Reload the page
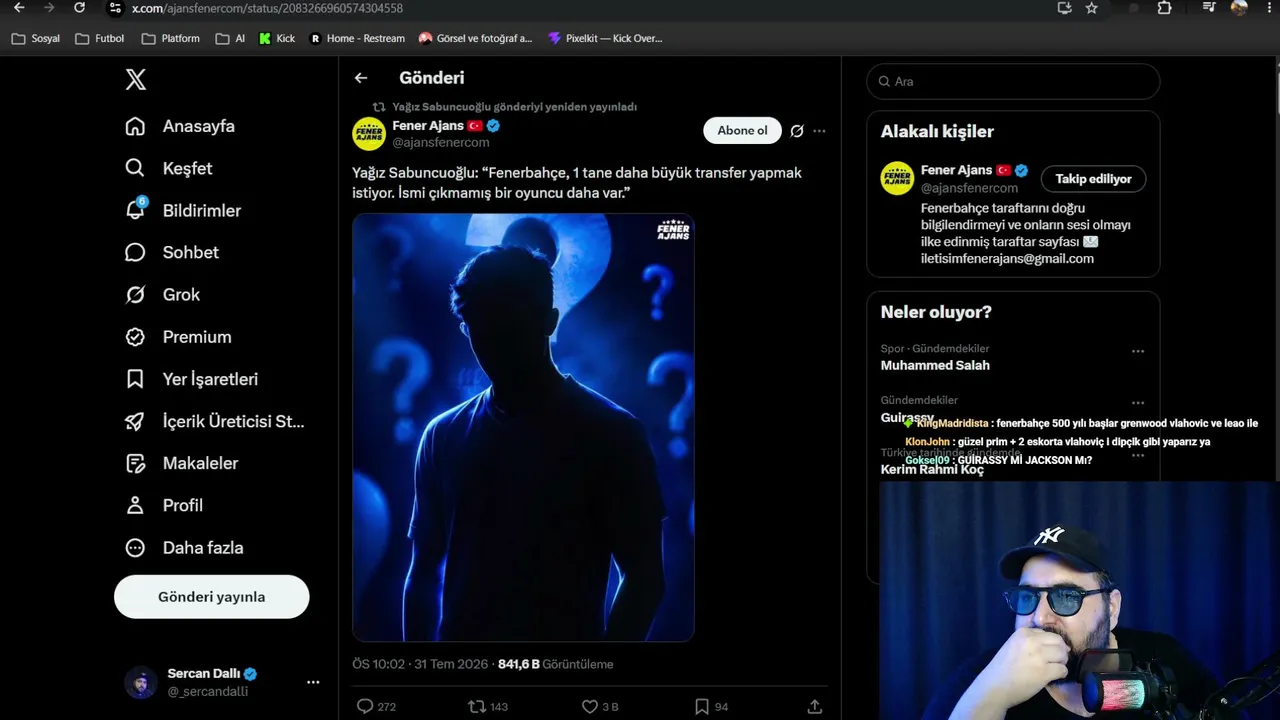This screenshot has width=1280, height=720. (80, 8)
